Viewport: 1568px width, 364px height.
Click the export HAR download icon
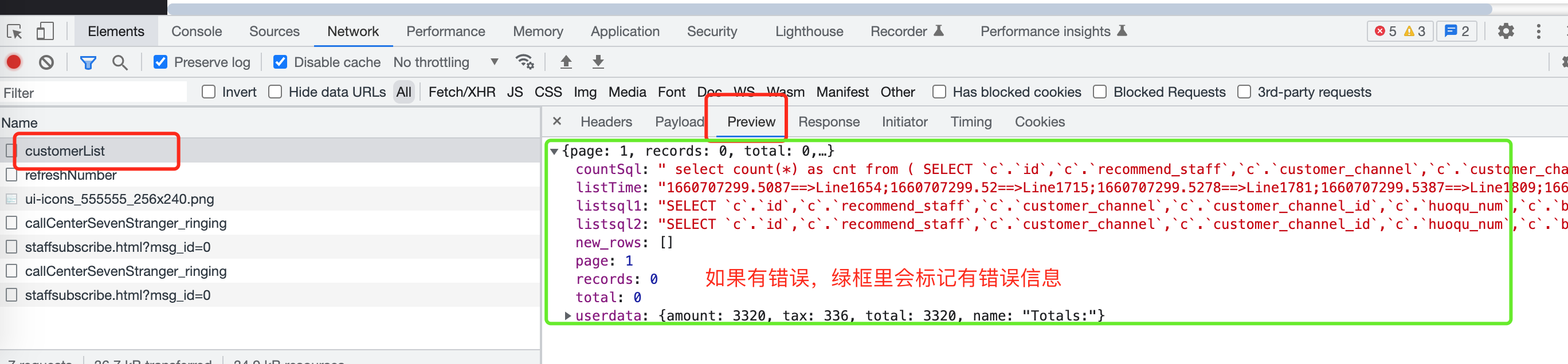(x=598, y=62)
